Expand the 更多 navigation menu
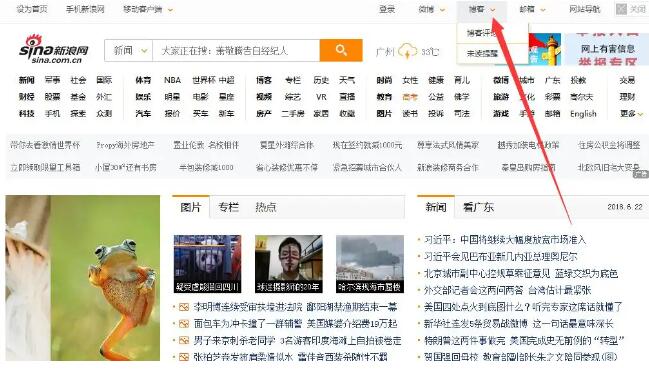The image size is (649, 371). click(x=631, y=113)
